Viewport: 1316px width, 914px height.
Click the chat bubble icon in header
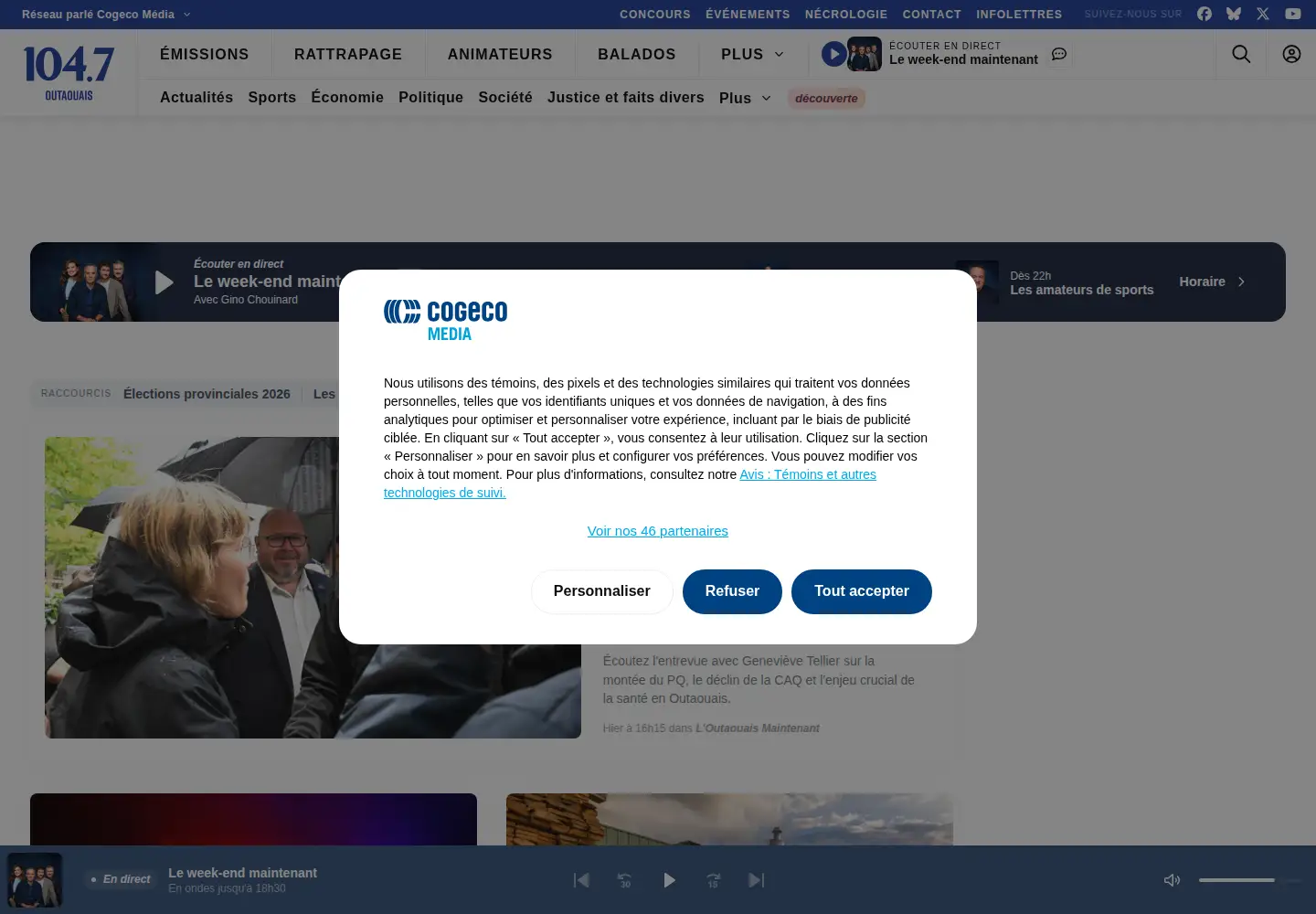(x=1059, y=54)
